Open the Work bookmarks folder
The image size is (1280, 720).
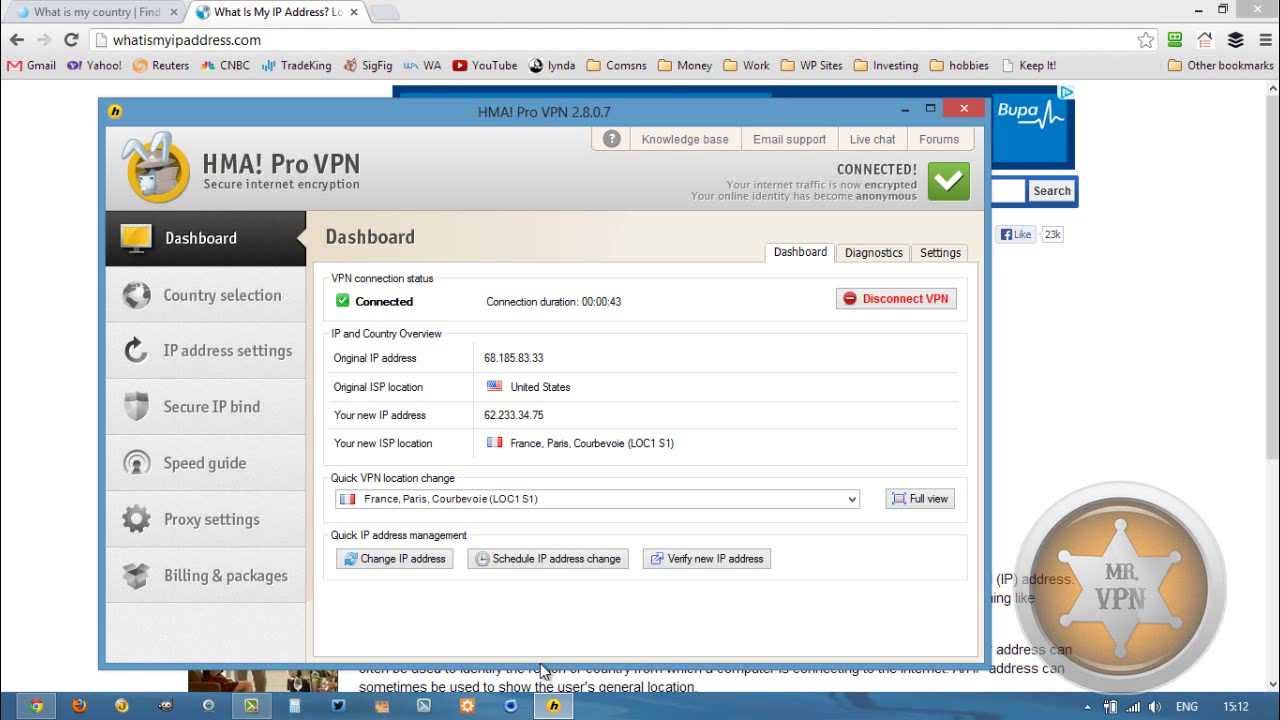[746, 65]
